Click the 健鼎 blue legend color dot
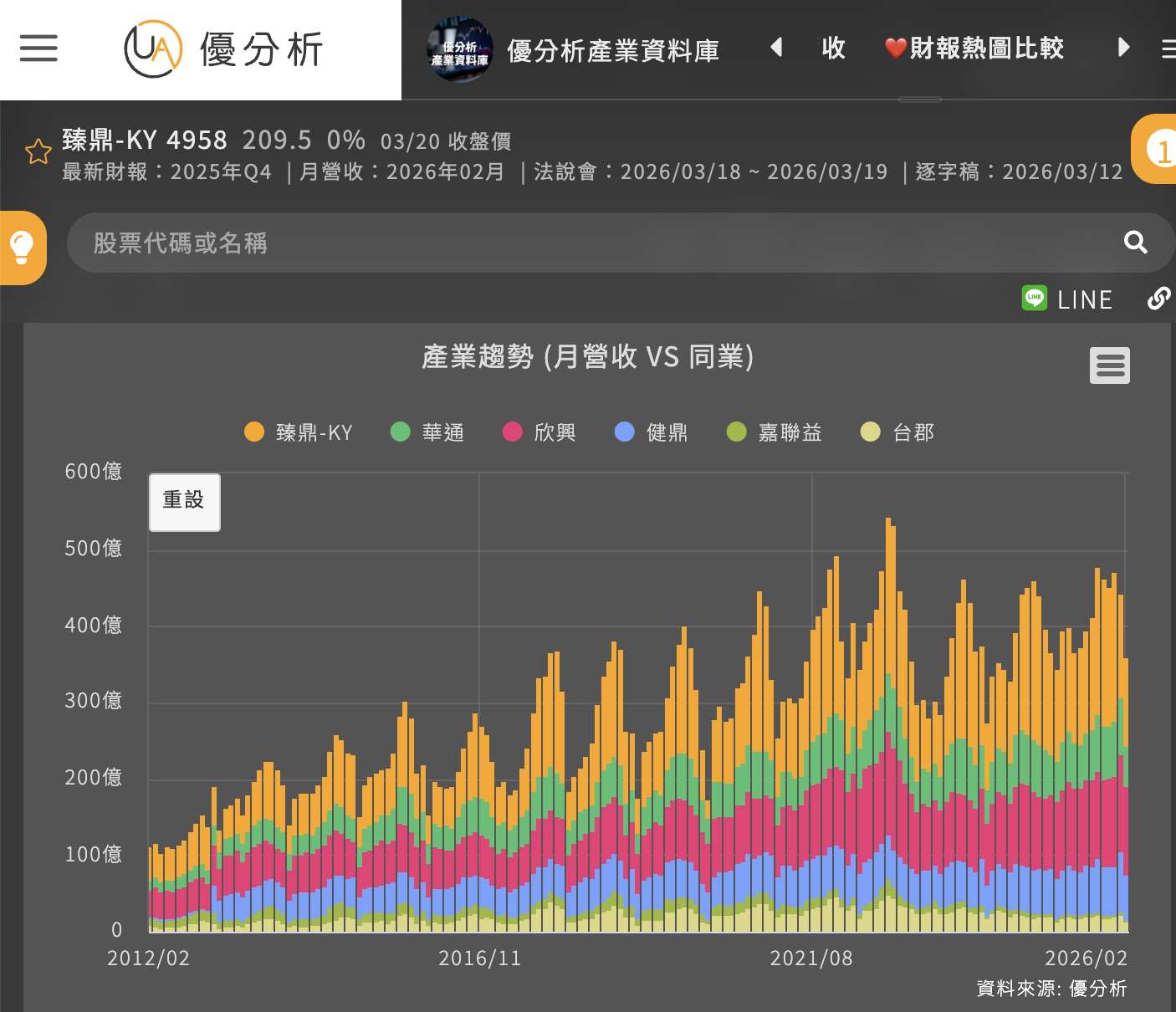The height and width of the screenshot is (1012, 1176). 625,432
